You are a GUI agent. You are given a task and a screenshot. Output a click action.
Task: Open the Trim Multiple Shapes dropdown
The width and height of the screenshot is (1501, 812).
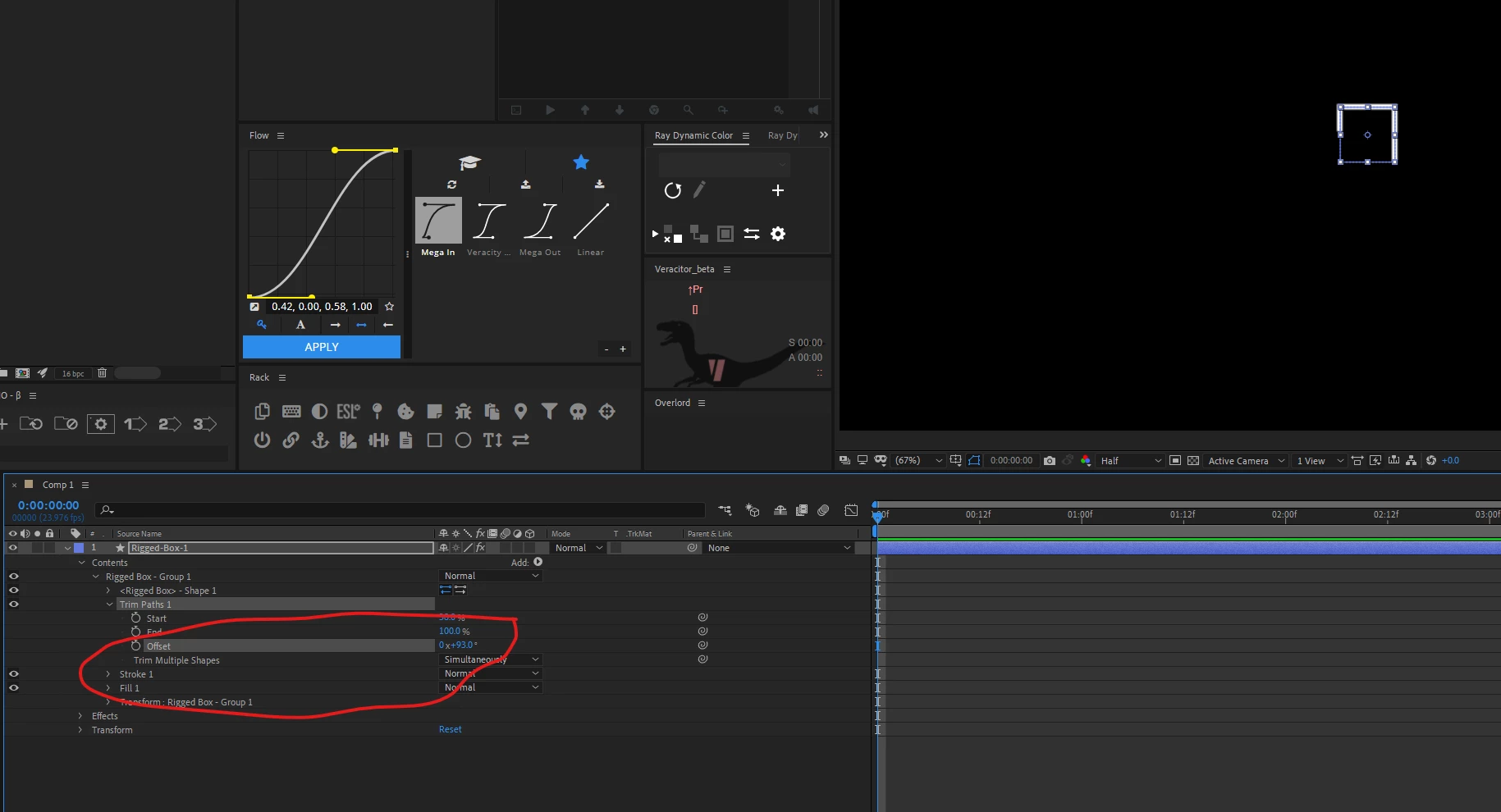click(491, 659)
